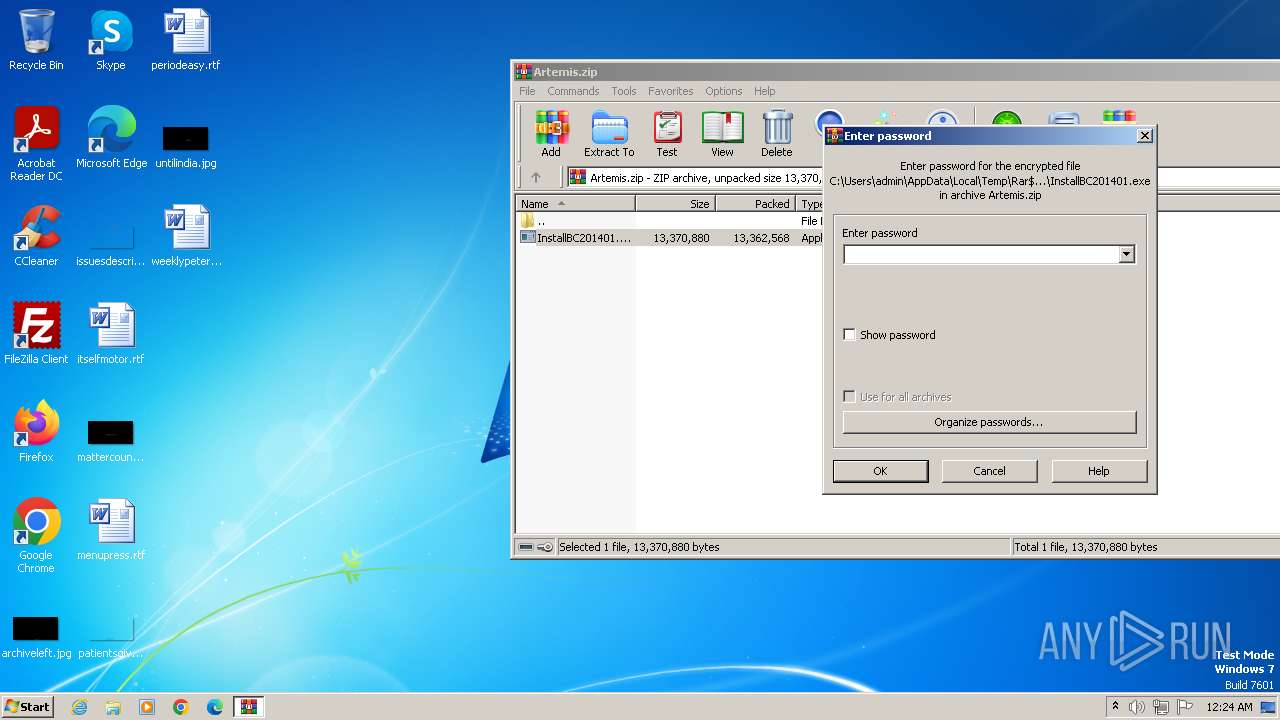Click the Delete toolbar icon in WinRAR
This screenshot has width=1280, height=720.
(776, 134)
